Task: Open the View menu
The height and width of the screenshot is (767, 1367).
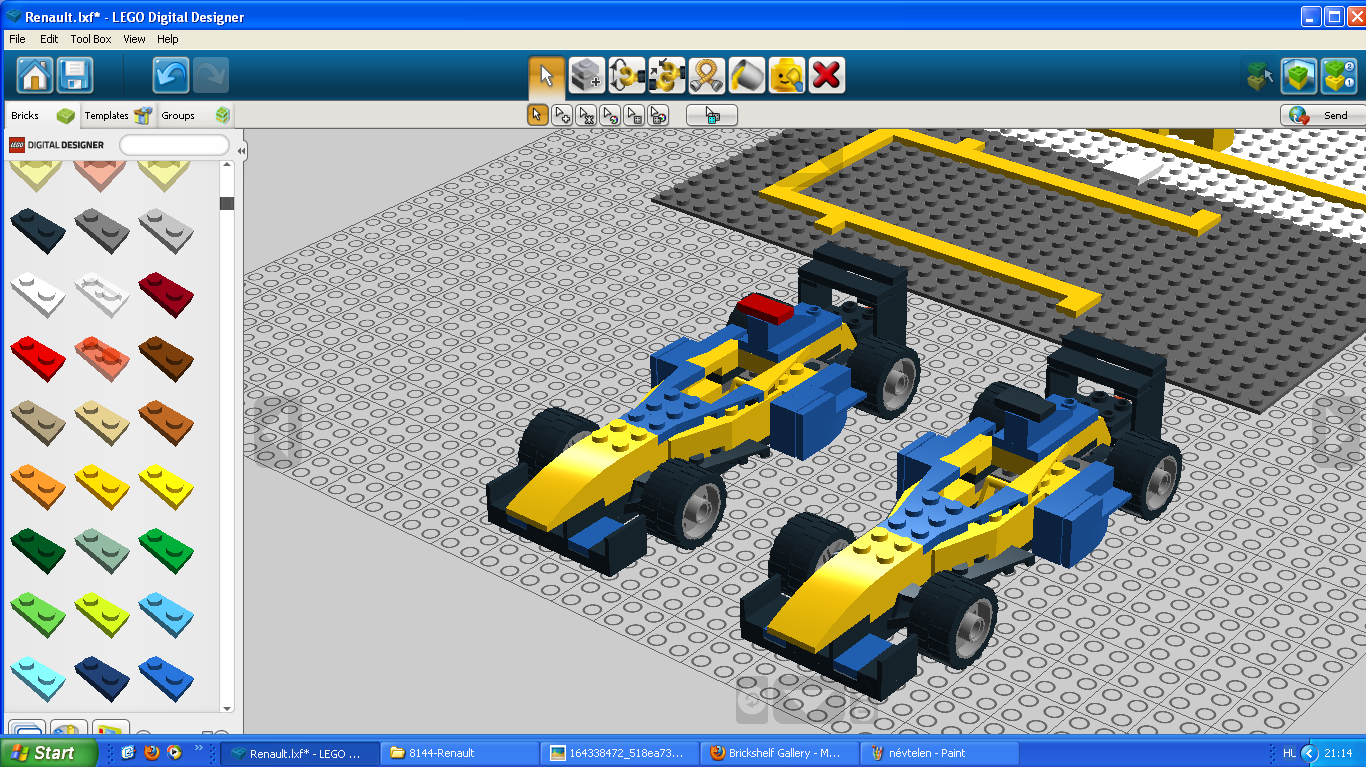Action: click(x=134, y=39)
